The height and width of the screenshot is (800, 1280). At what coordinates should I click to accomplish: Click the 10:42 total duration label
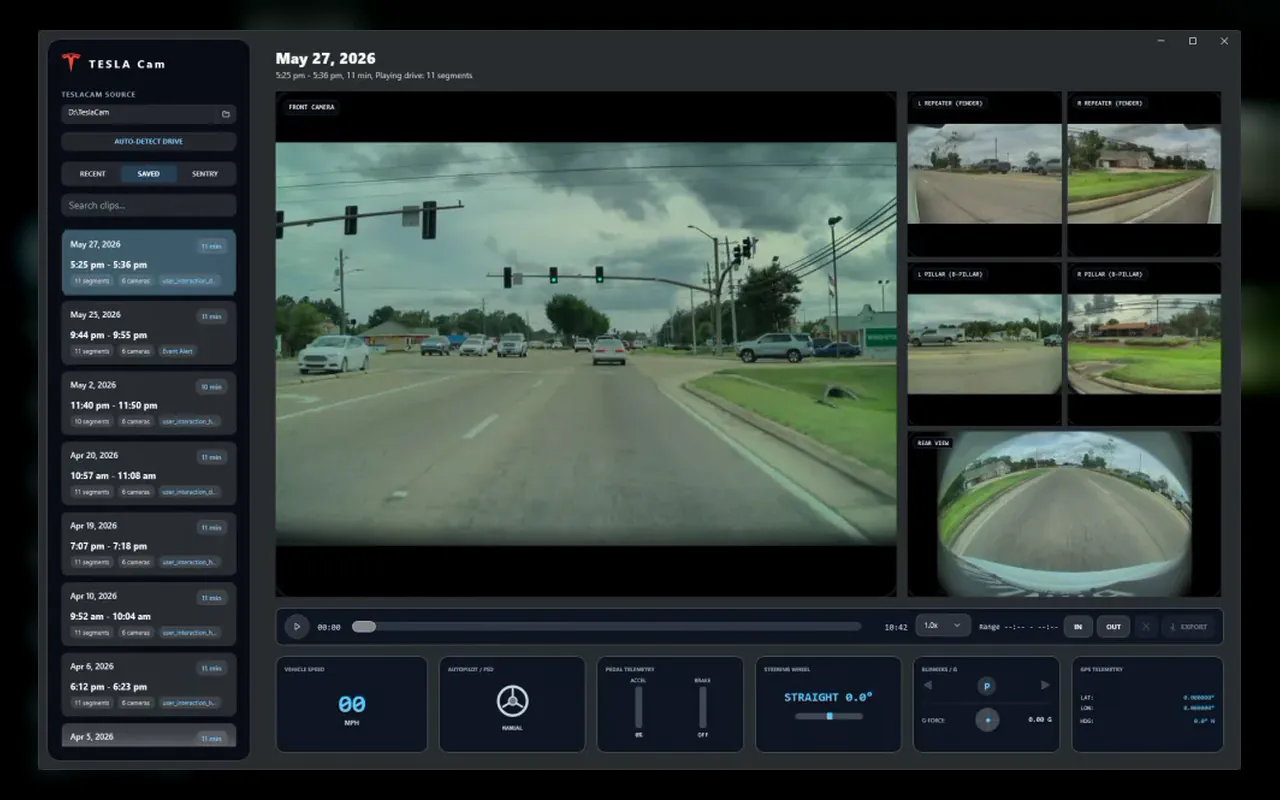click(896, 627)
